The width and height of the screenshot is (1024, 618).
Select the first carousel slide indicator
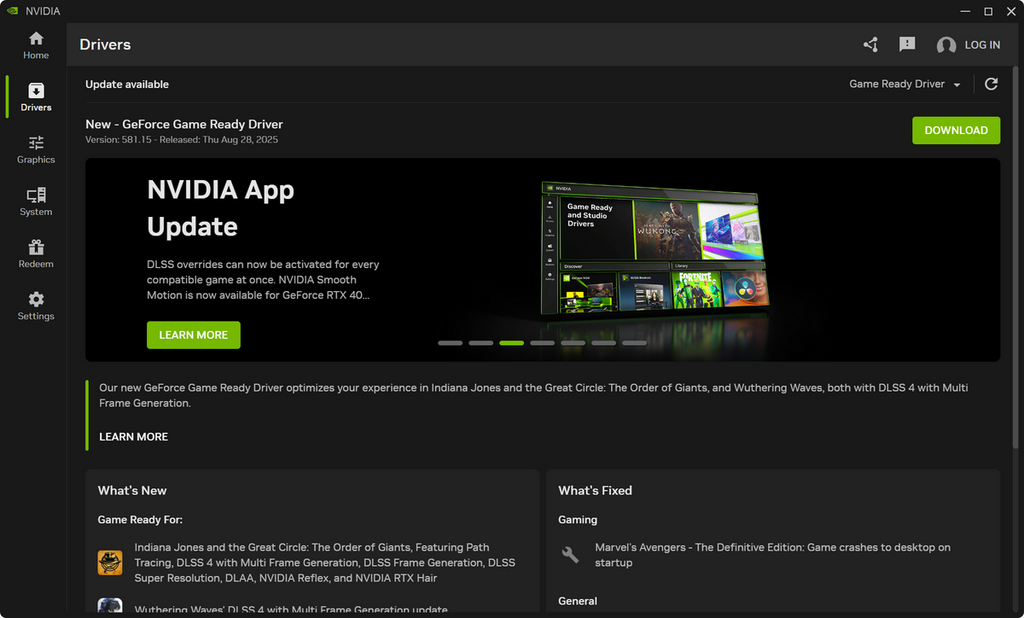[x=450, y=343]
